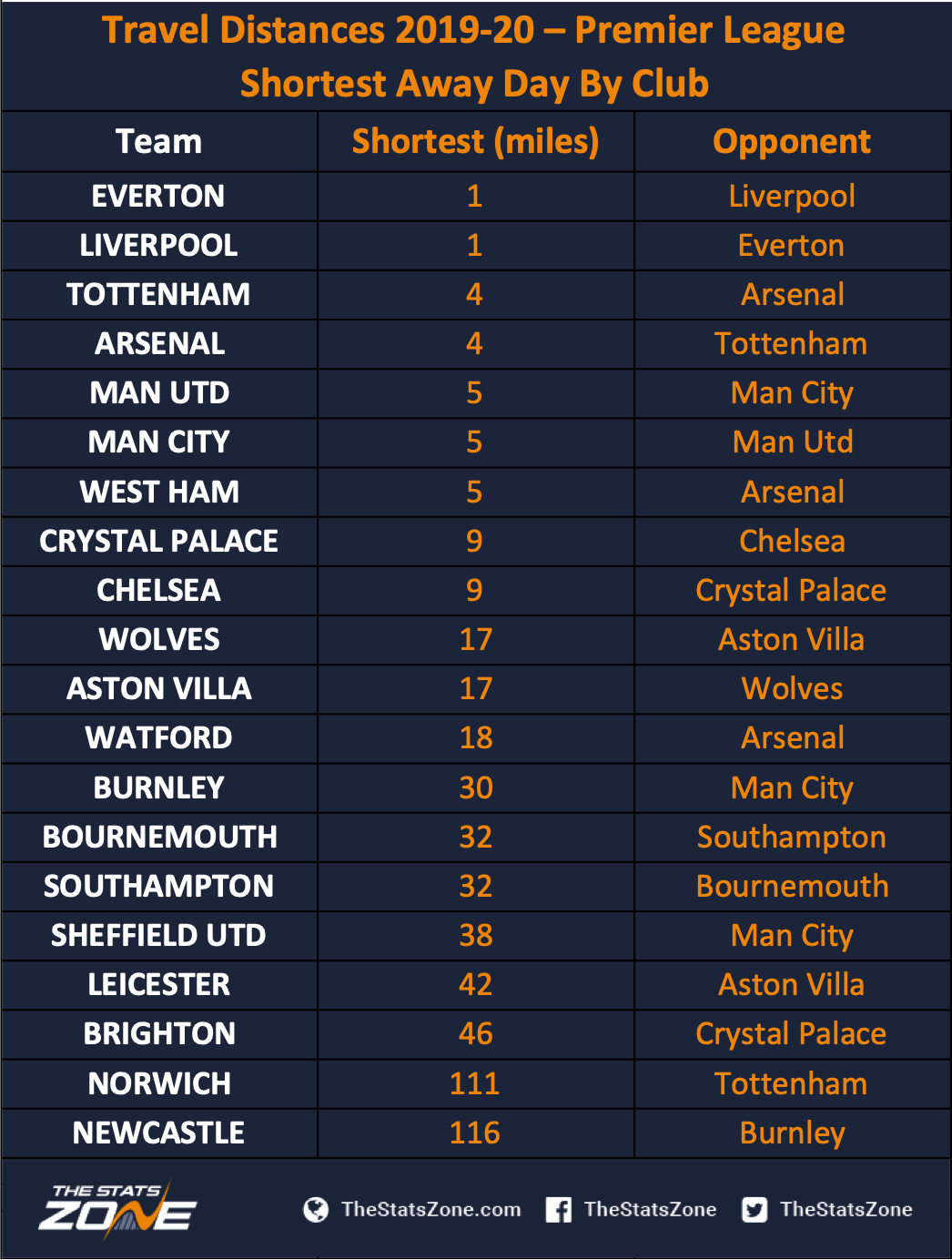Click the 116 miles value cell
Image resolution: width=952 pixels, height=1260 pixels.
pos(475,1133)
